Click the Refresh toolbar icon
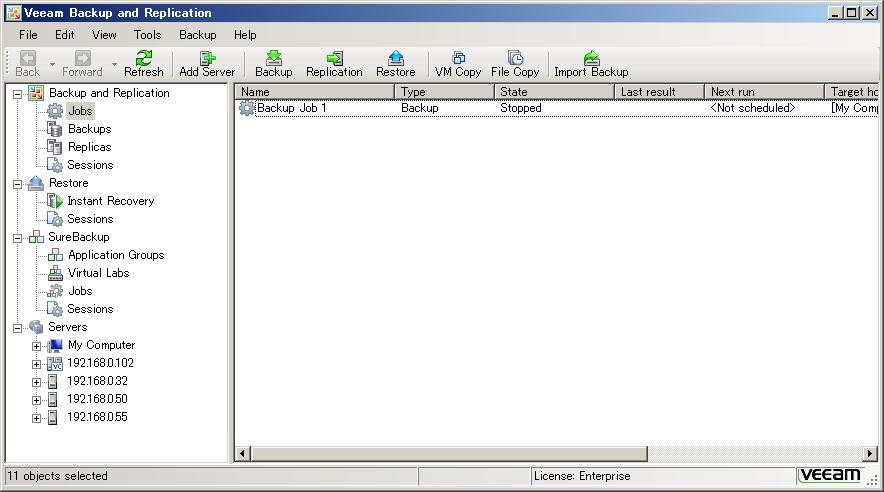The image size is (884, 492). [x=144, y=57]
